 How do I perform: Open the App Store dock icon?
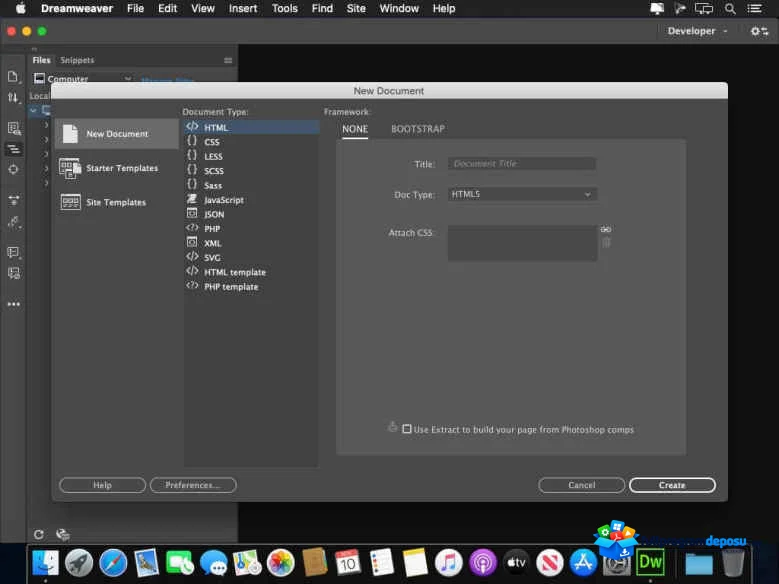point(583,563)
